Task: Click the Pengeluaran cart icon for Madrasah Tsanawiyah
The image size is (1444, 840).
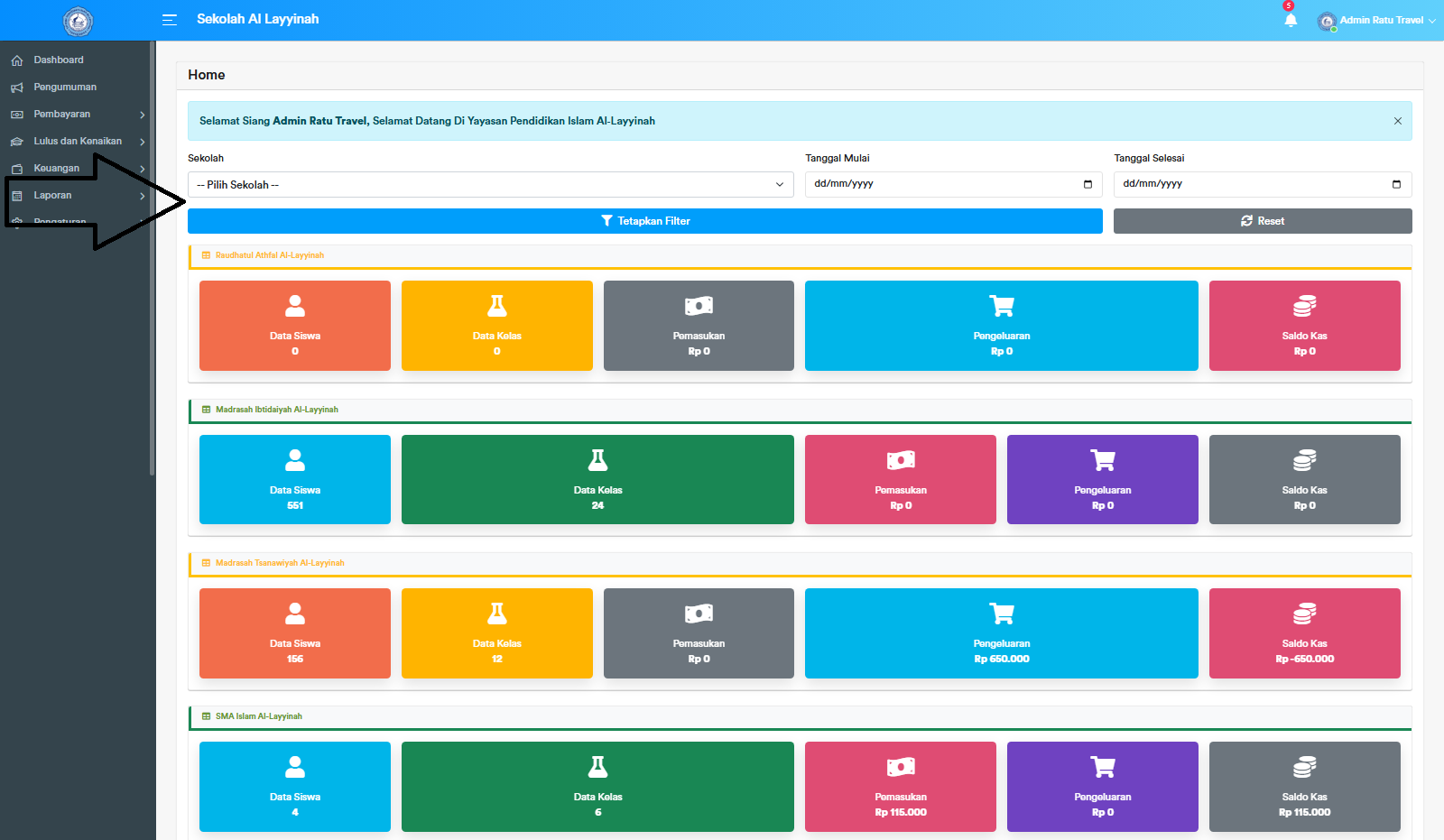Action: [1002, 613]
